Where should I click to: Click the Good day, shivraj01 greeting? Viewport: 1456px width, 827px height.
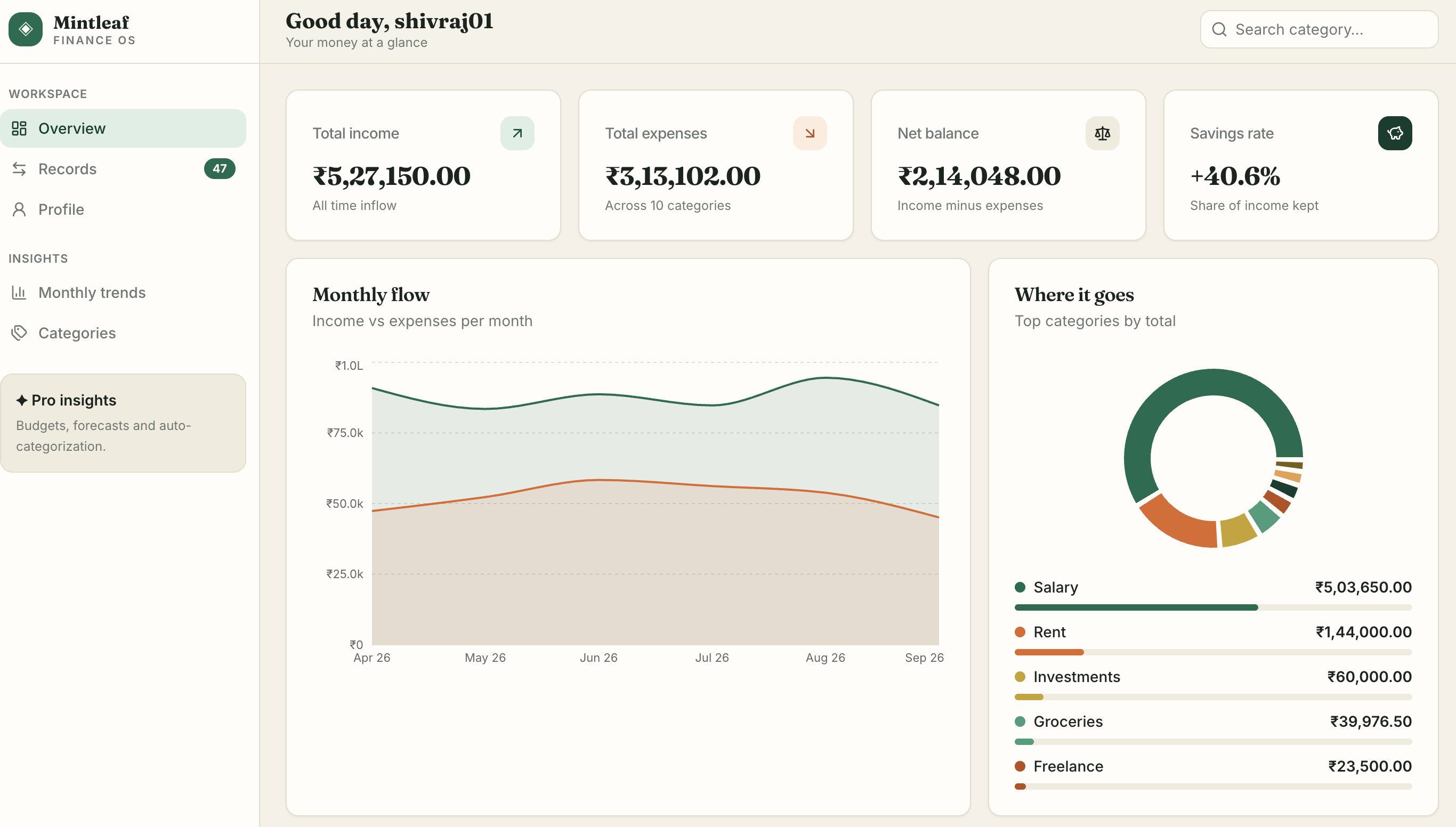pyautogui.click(x=389, y=21)
